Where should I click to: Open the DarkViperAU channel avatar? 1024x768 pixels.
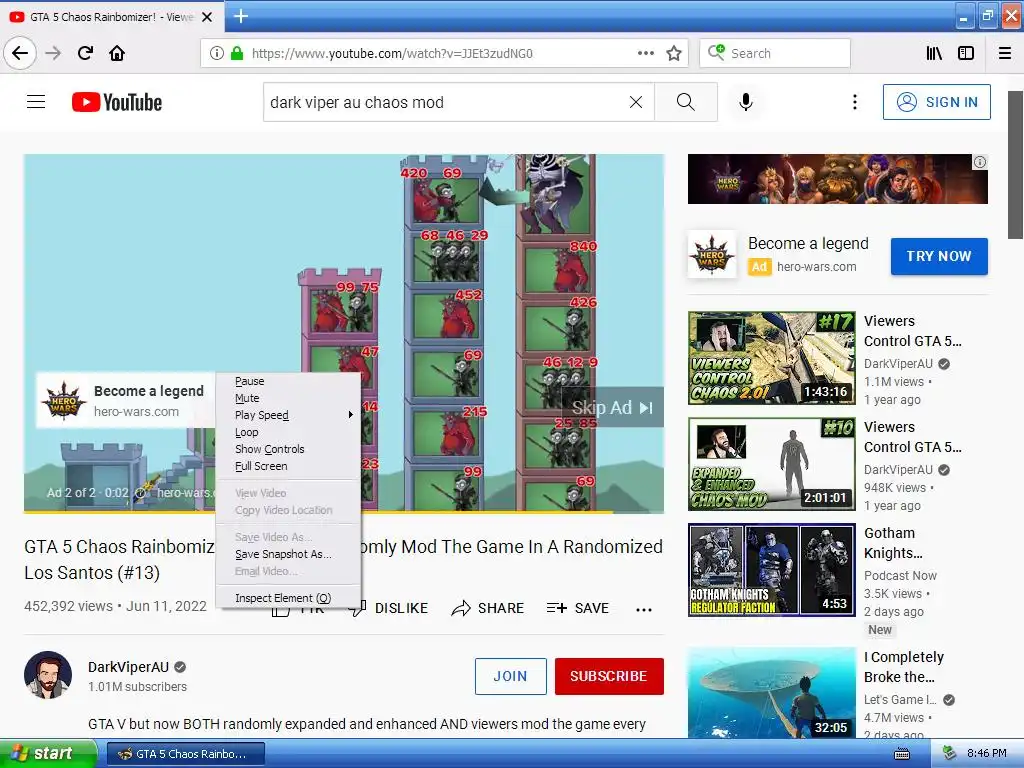tap(48, 675)
